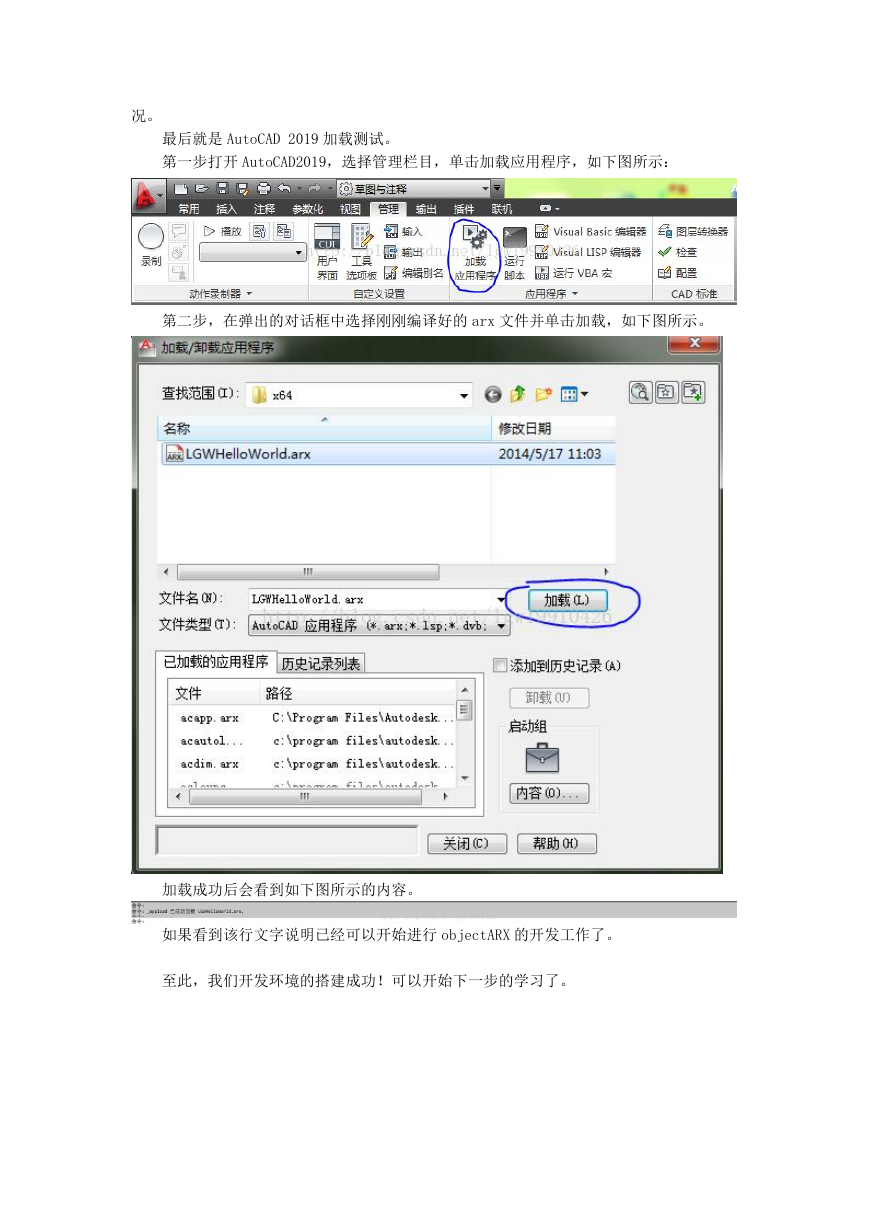Viewport: 869px width, 1228px height.
Task: Select the 注释 ribbon tab
Action: click(x=264, y=209)
